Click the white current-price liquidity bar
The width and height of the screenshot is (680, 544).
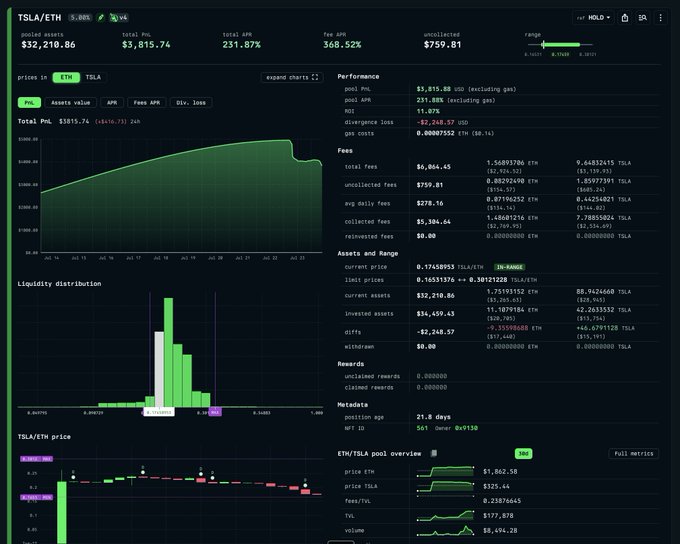point(159,369)
